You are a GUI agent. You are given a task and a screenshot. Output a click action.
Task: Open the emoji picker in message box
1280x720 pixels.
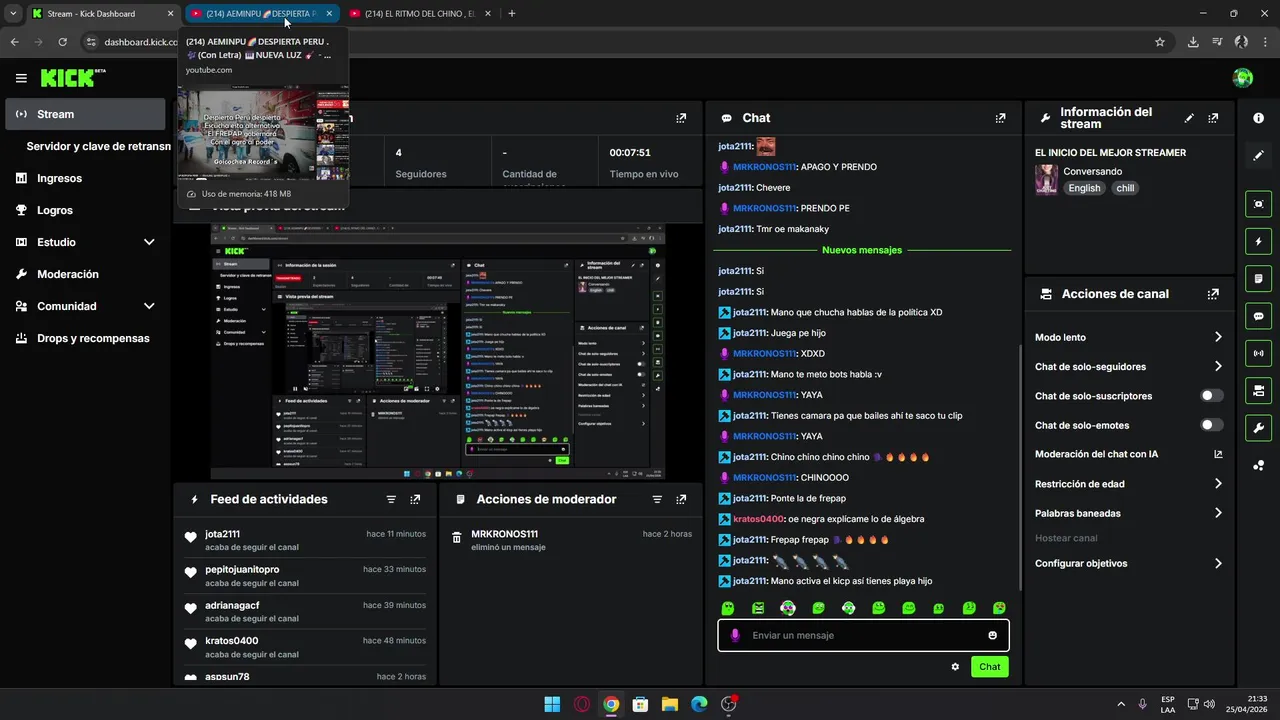click(x=992, y=635)
